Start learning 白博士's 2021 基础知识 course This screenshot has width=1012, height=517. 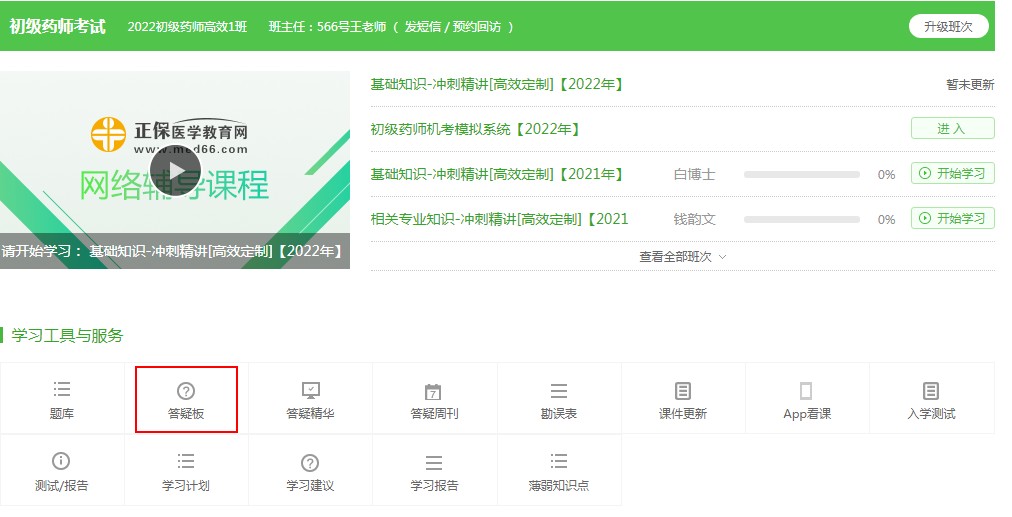pyautogui.click(x=952, y=174)
